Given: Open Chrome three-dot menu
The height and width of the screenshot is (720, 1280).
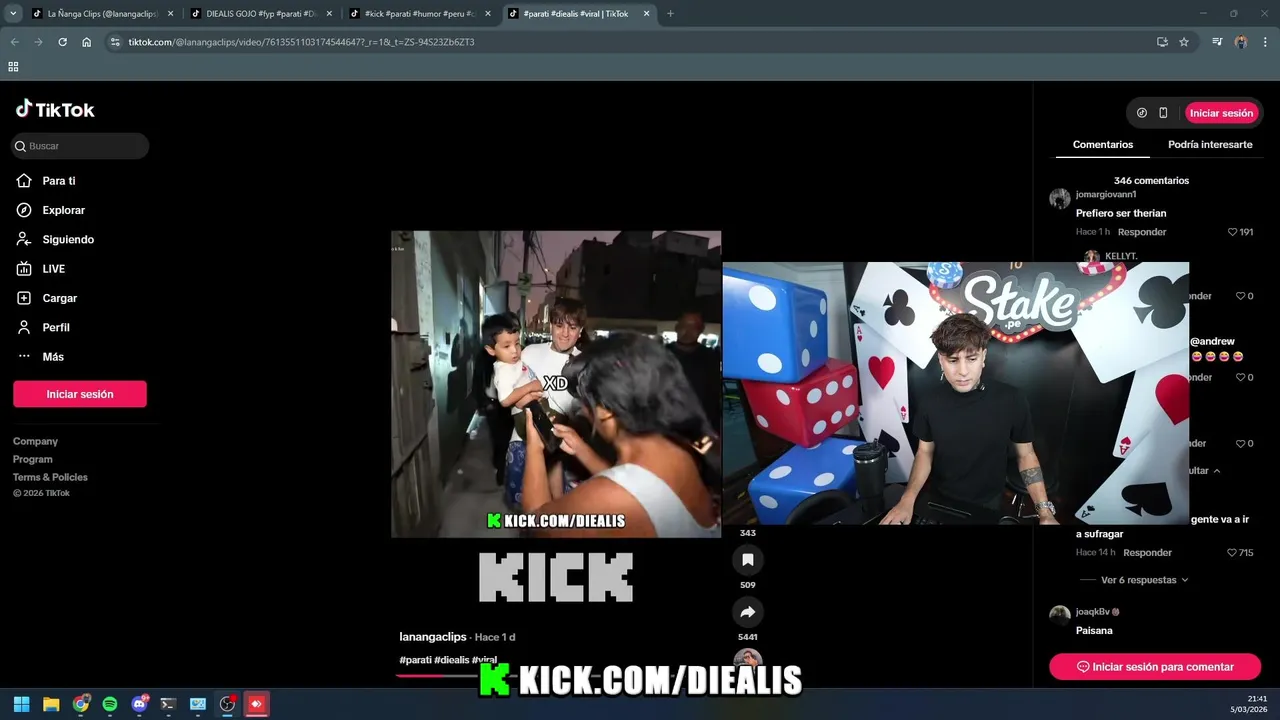Looking at the screenshot, I should (1264, 42).
